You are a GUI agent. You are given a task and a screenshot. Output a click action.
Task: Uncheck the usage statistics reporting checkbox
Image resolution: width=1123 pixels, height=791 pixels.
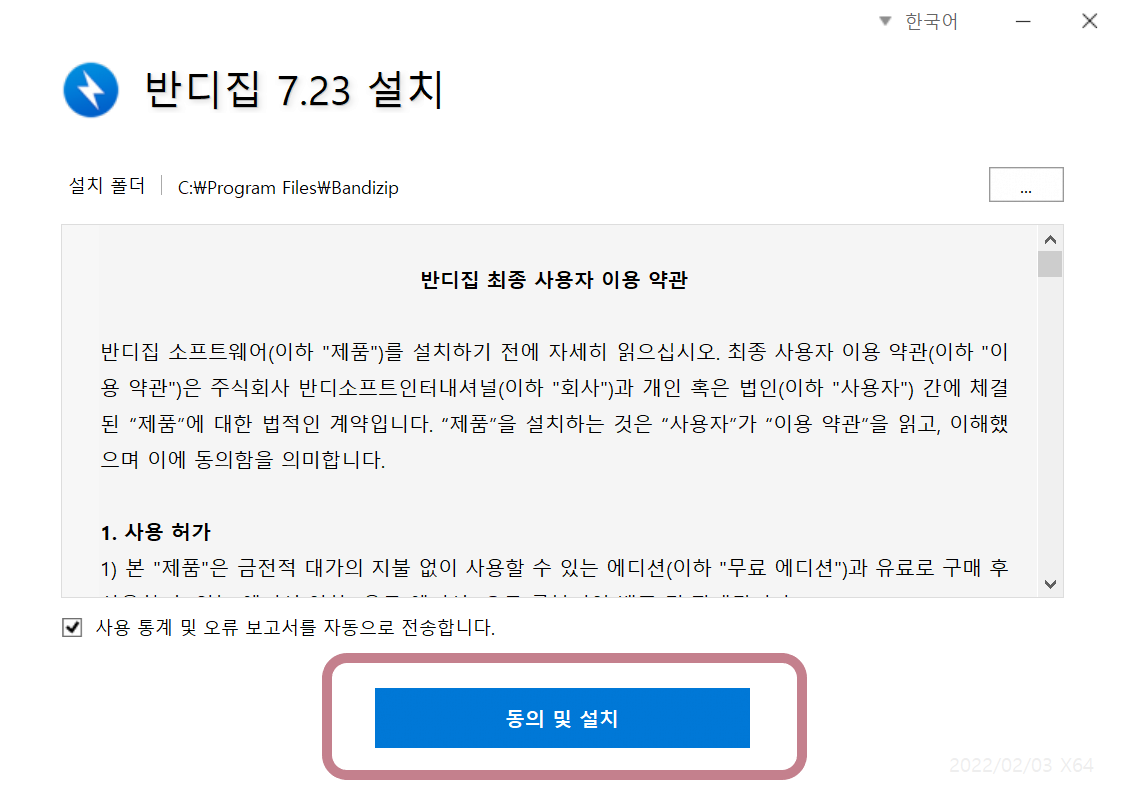pos(72,628)
